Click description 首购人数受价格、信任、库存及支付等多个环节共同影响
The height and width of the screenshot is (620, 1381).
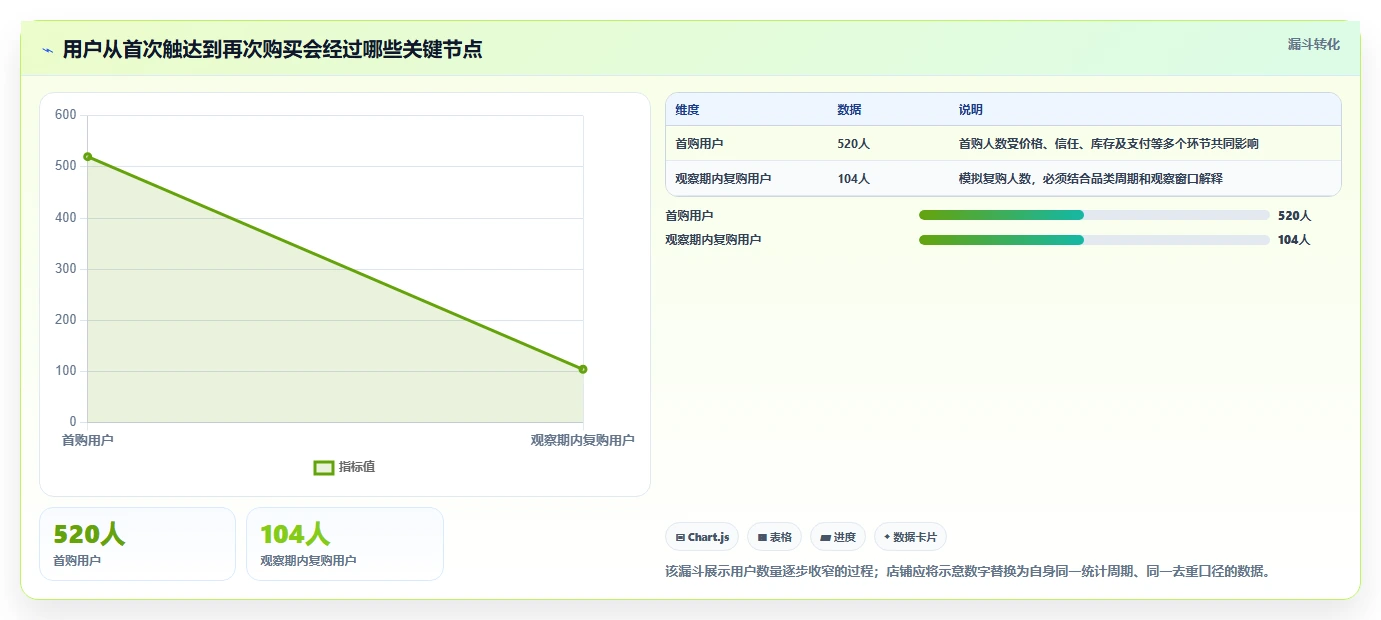click(1108, 144)
